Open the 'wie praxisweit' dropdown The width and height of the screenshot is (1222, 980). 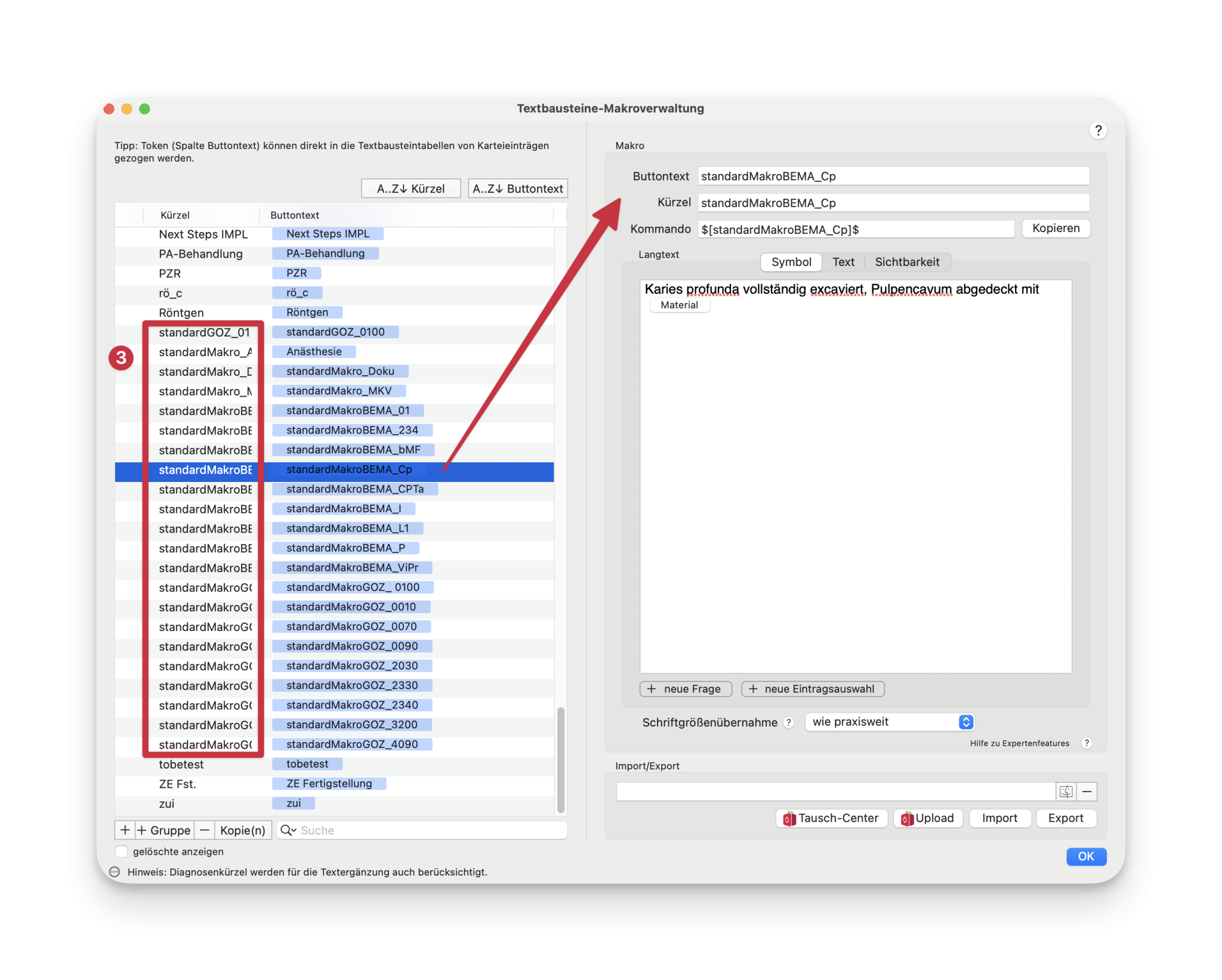point(890,722)
